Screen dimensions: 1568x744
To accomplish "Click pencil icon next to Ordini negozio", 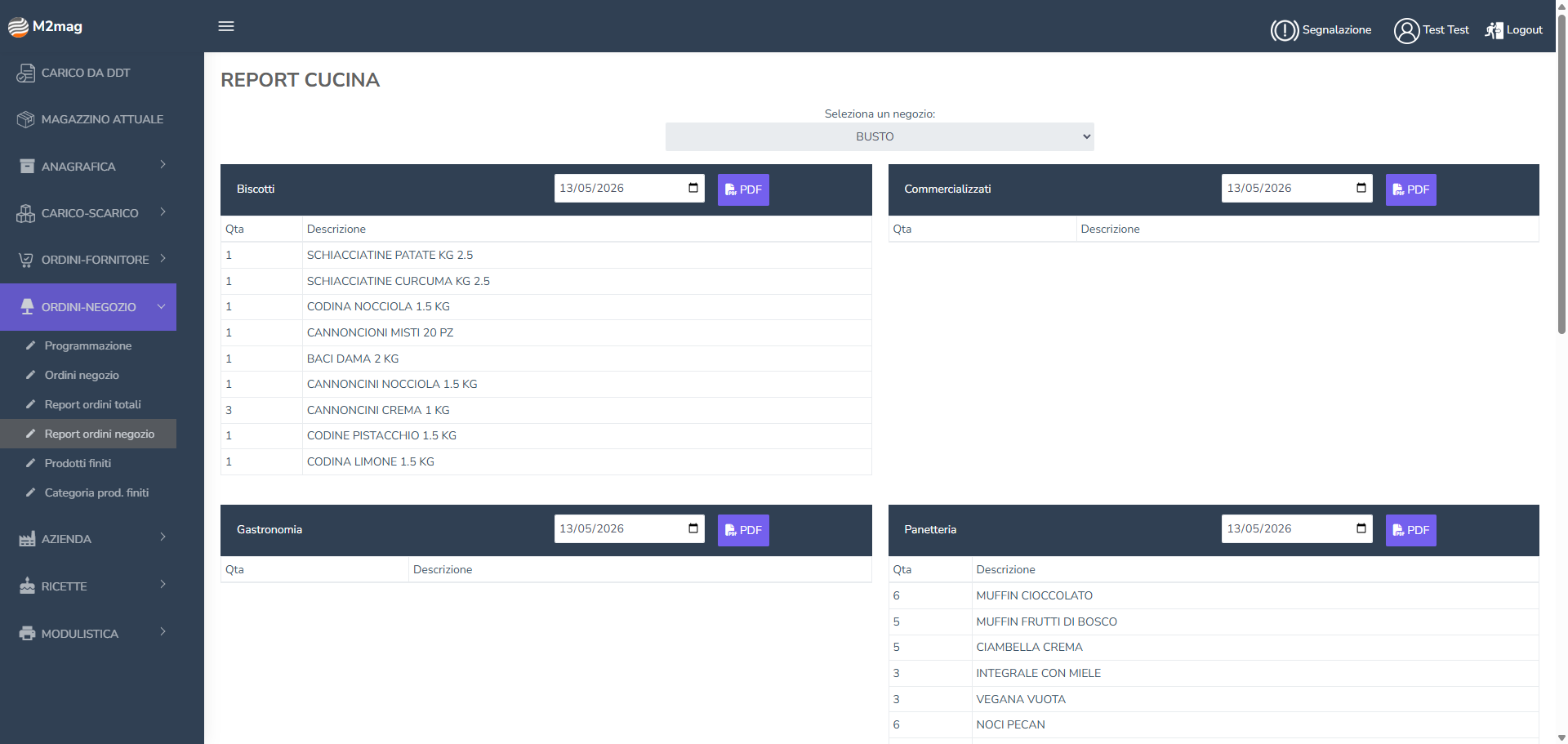I will tap(30, 375).
